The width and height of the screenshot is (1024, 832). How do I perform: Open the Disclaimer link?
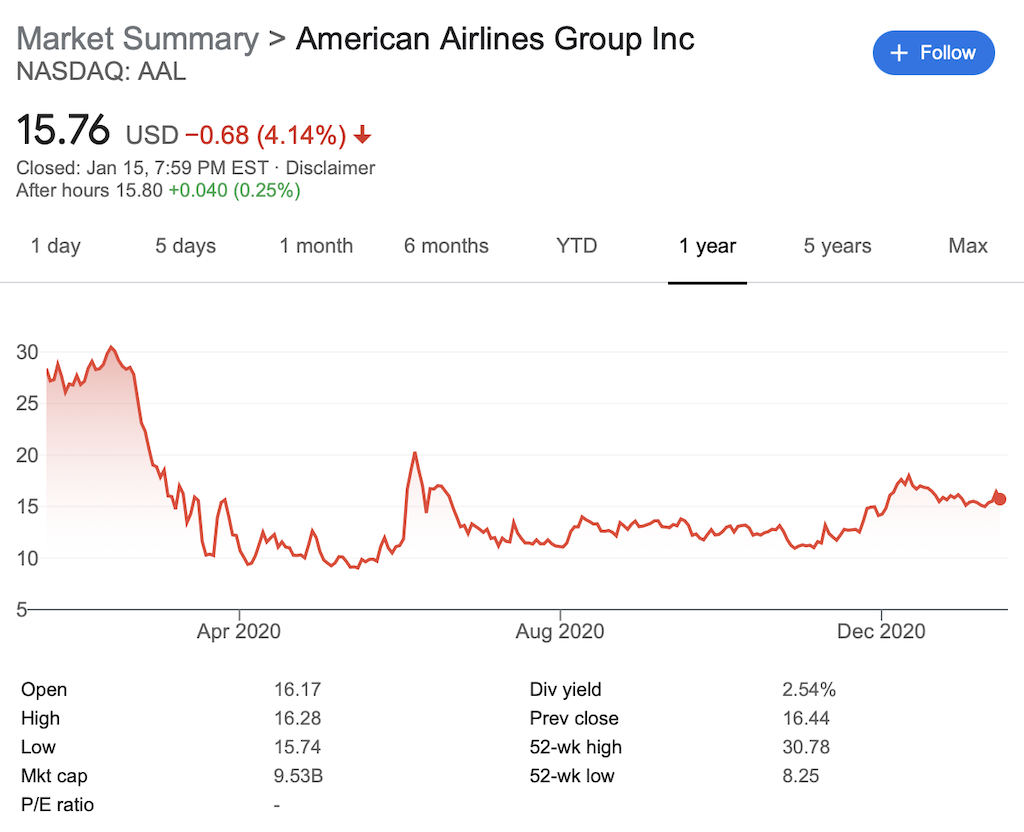pos(330,168)
